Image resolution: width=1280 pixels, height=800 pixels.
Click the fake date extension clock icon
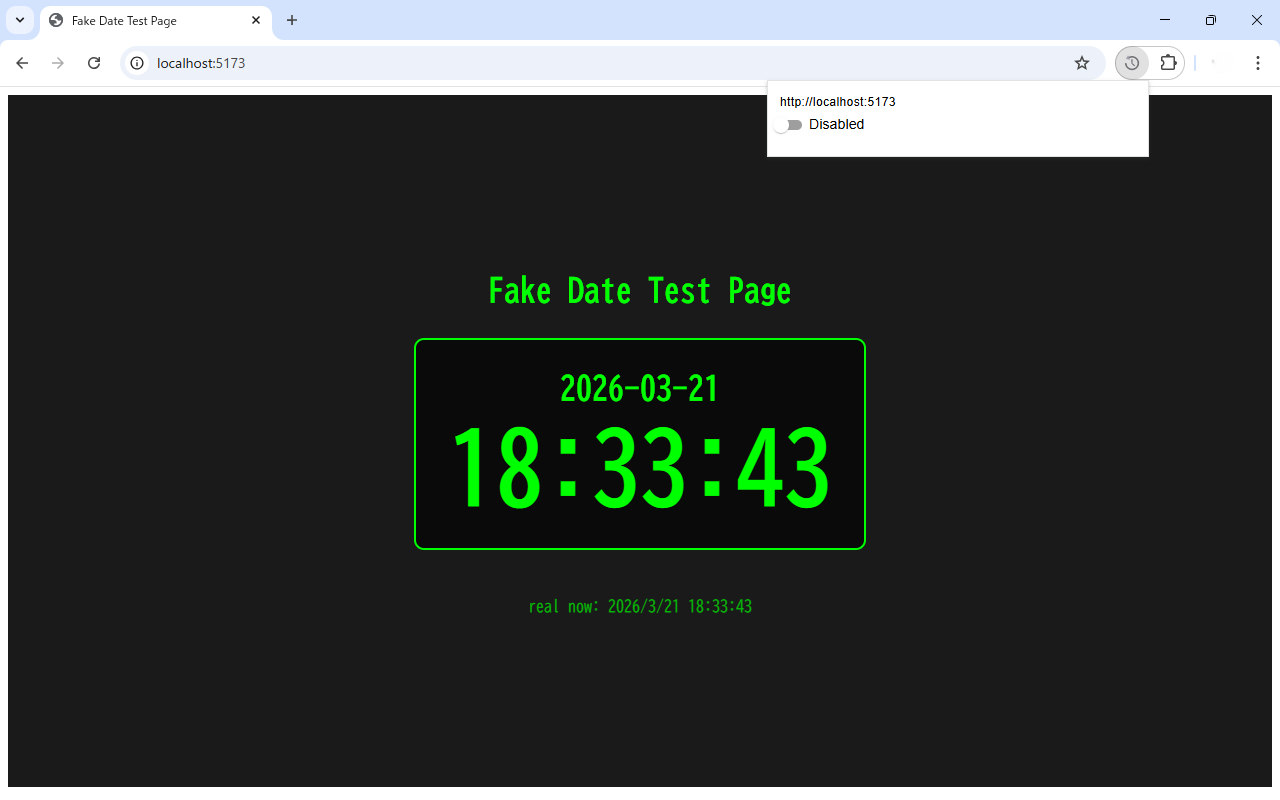point(1132,63)
